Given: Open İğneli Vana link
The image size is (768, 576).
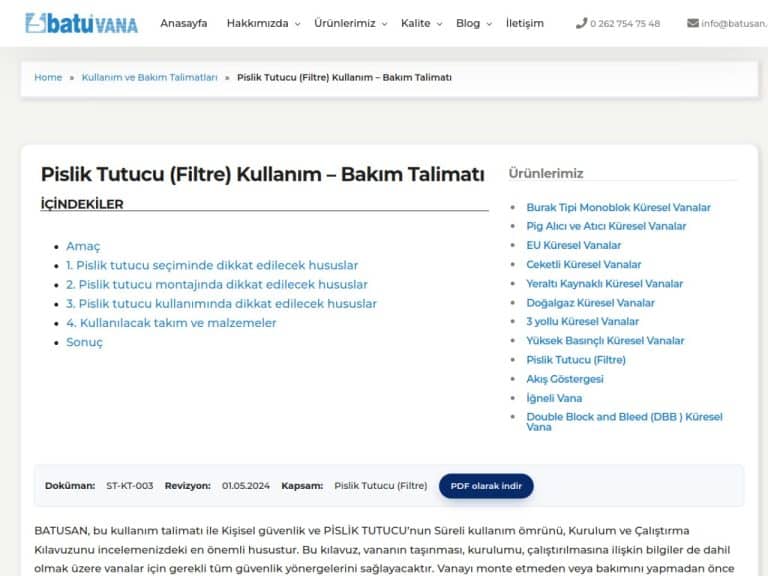Looking at the screenshot, I should (554, 398).
